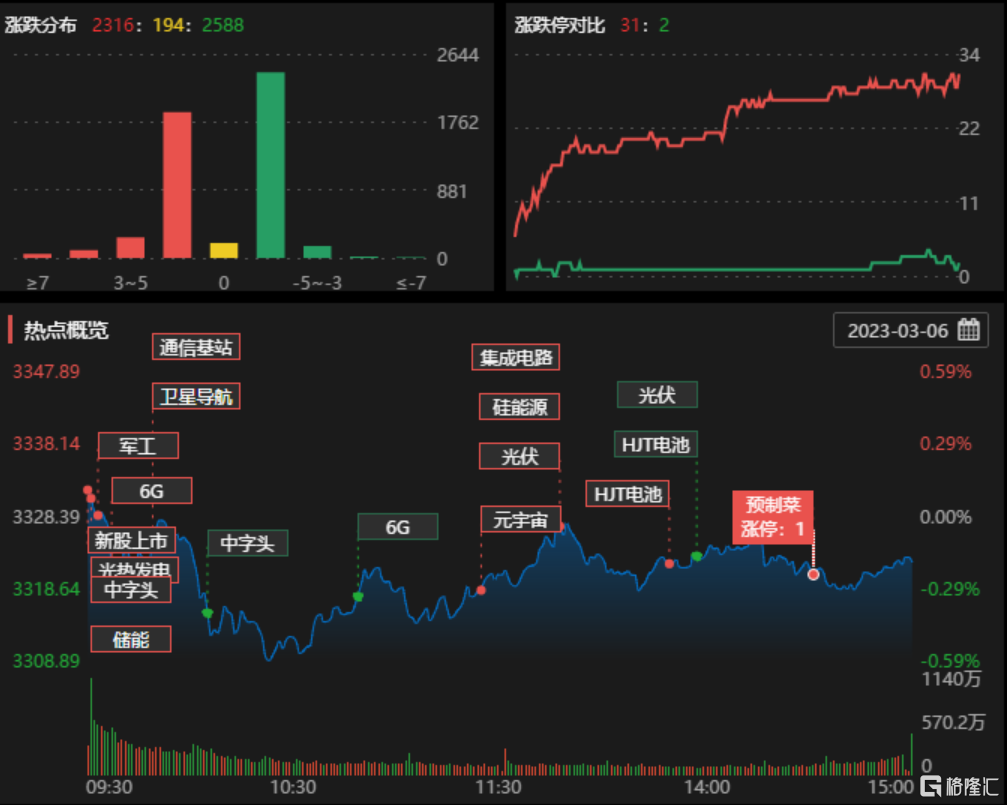The height and width of the screenshot is (805, 1007).
Task: Select the green 光伏 tag
Action: point(656,395)
